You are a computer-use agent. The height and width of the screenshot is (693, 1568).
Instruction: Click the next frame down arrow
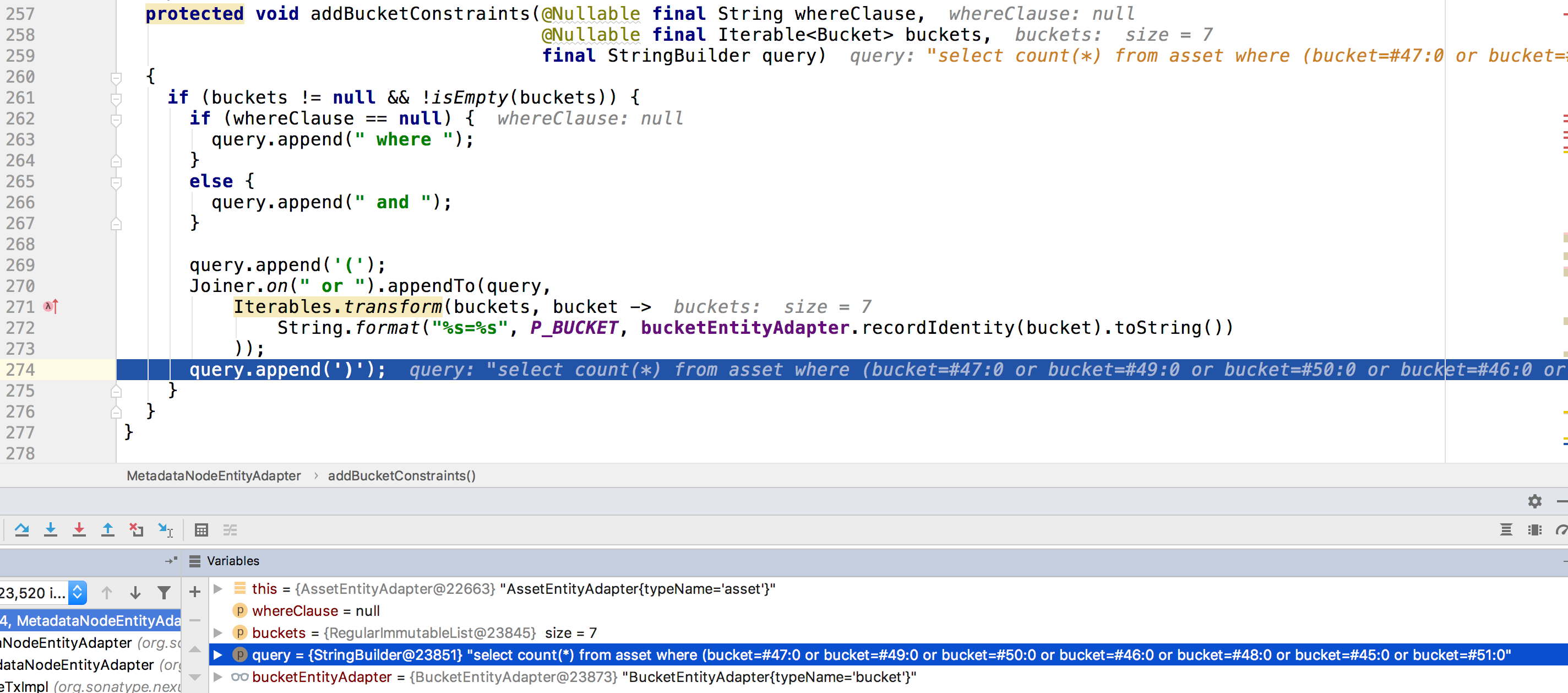[135, 593]
